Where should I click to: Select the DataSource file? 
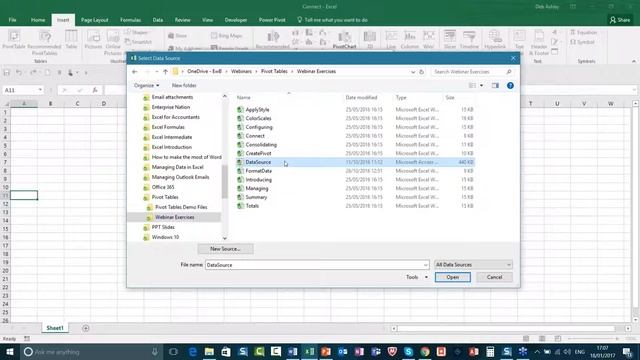355,162
